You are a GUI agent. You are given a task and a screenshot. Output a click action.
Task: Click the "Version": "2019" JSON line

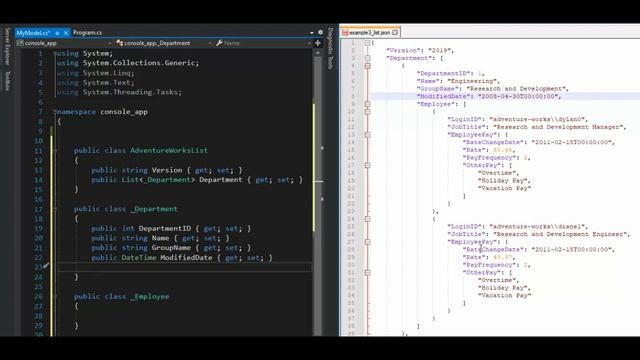coord(420,50)
